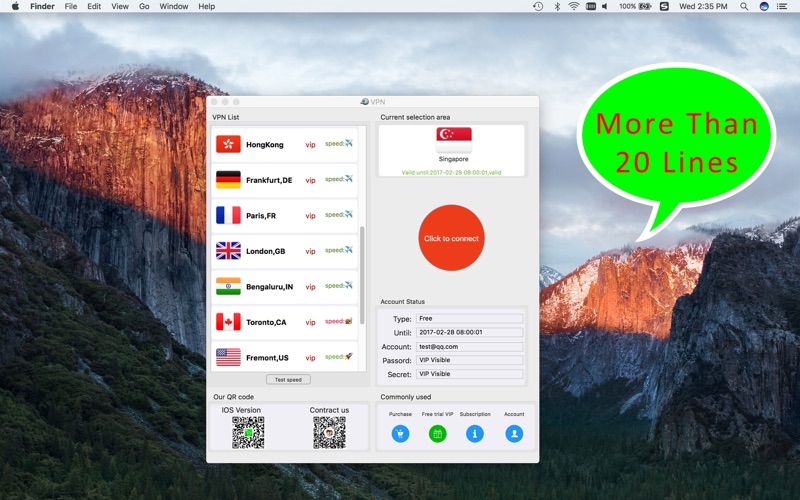The image size is (800, 500).
Task: Open the Subscription info icon
Action: click(475, 434)
